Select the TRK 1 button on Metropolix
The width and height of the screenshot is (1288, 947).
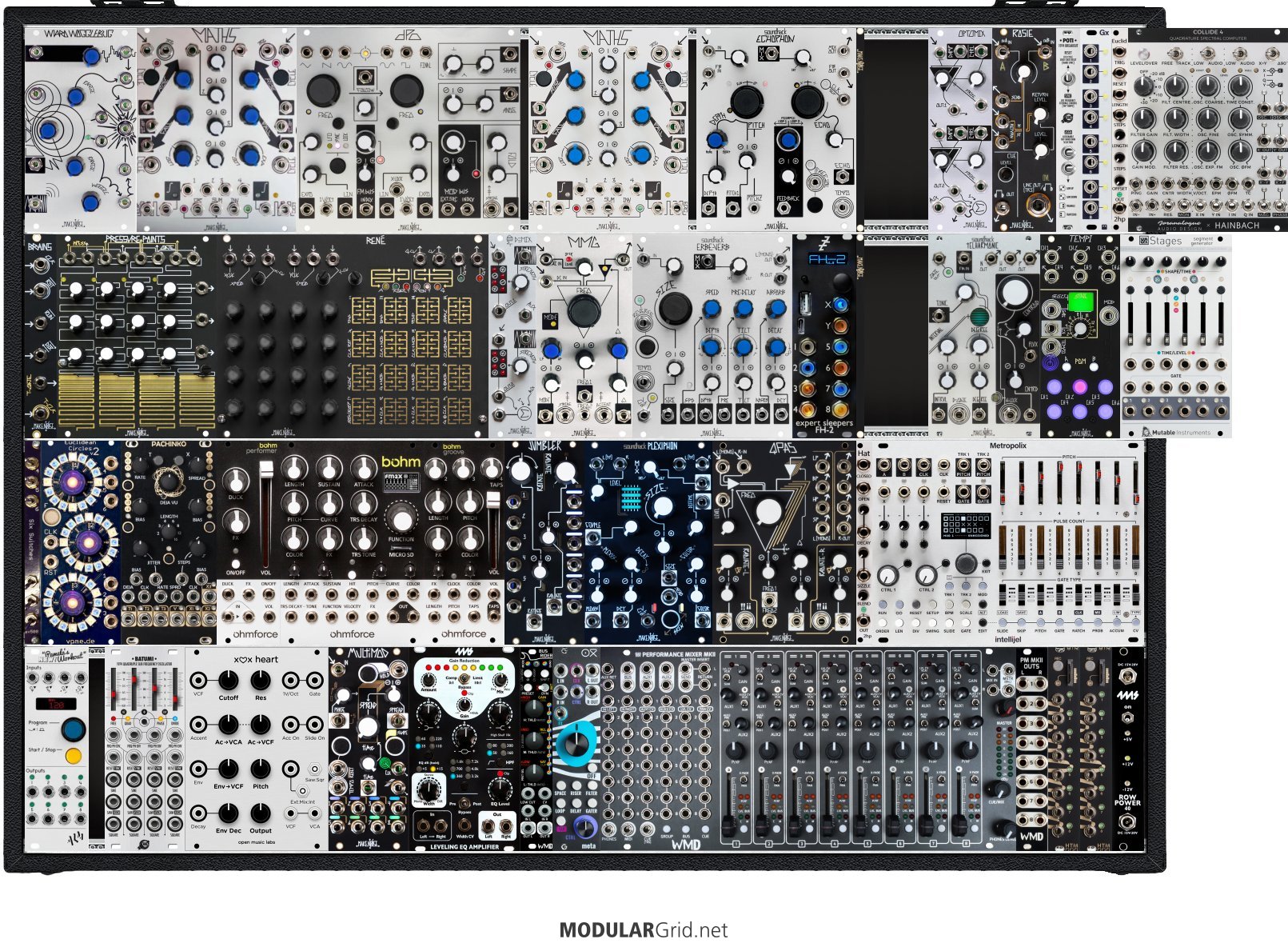click(x=949, y=585)
